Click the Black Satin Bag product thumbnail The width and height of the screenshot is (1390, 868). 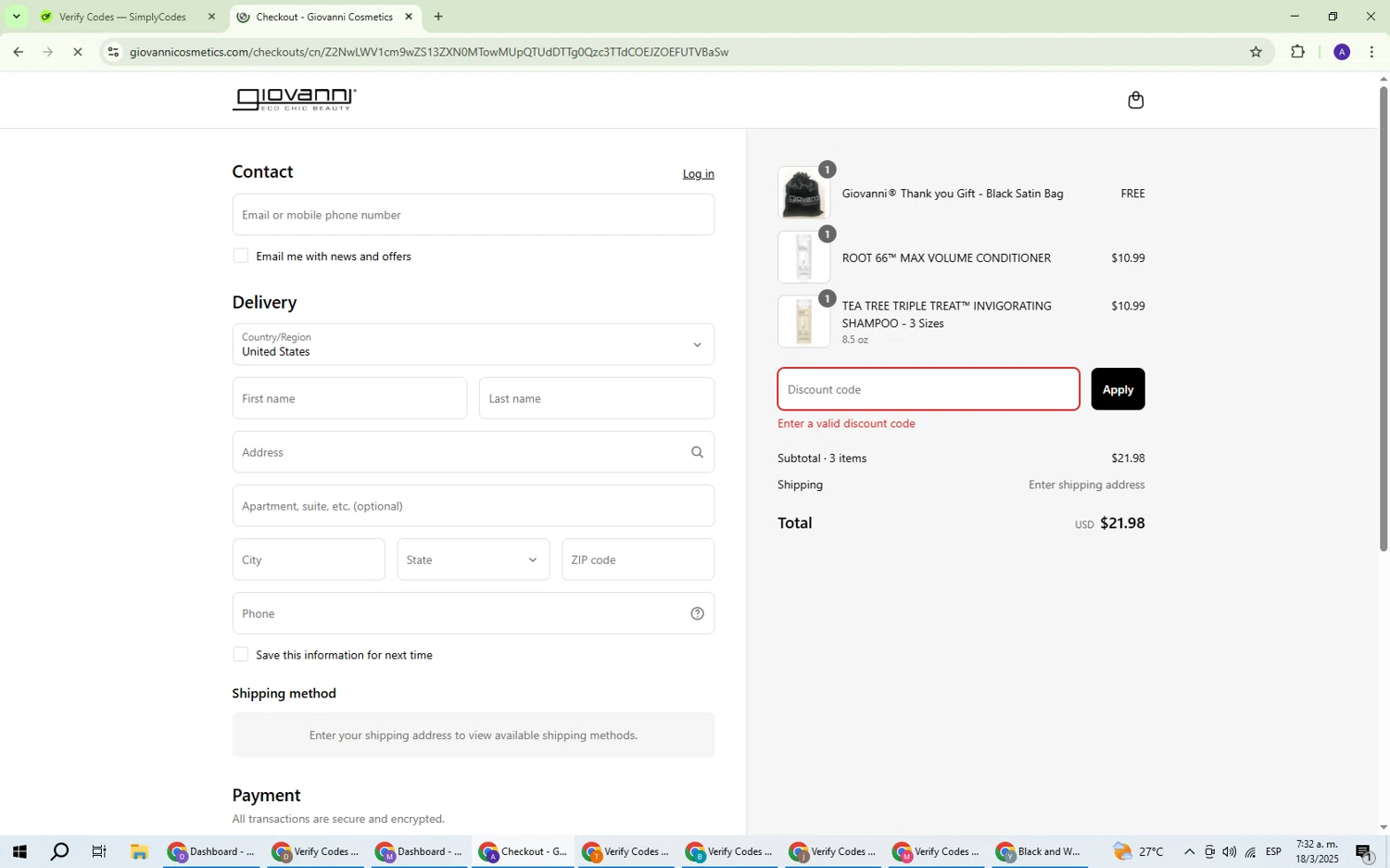click(x=803, y=194)
